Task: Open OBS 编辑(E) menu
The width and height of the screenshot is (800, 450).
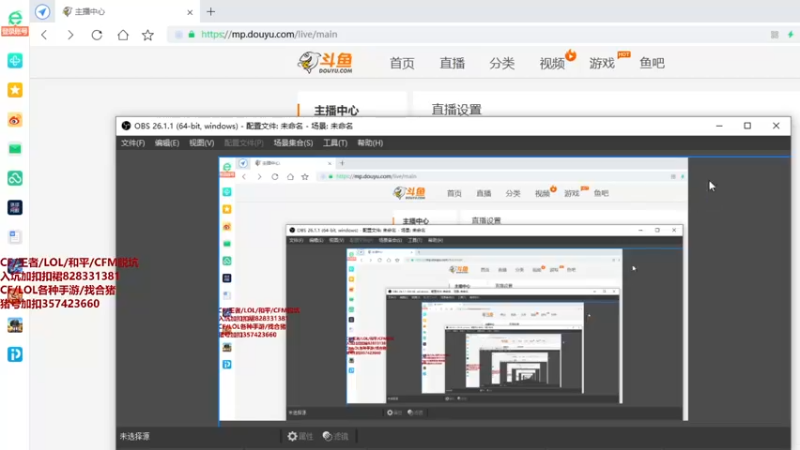Action: tap(167, 143)
